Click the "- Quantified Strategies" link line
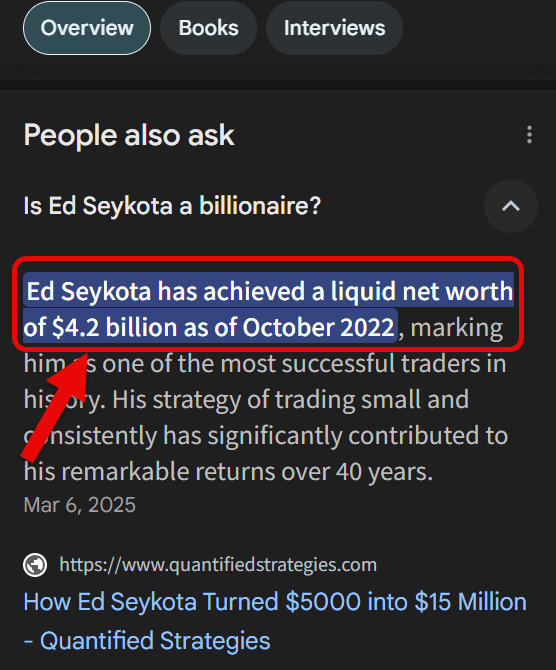Screen dimensions: 556x670 tap(147, 641)
